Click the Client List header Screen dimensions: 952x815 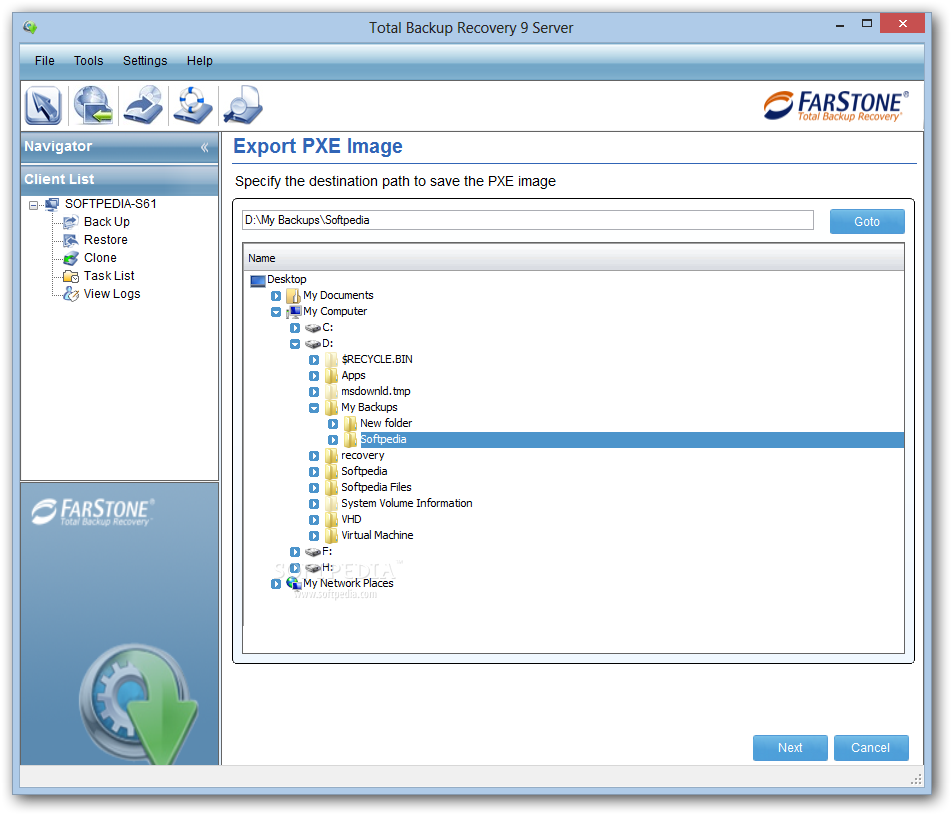[x=120, y=180]
